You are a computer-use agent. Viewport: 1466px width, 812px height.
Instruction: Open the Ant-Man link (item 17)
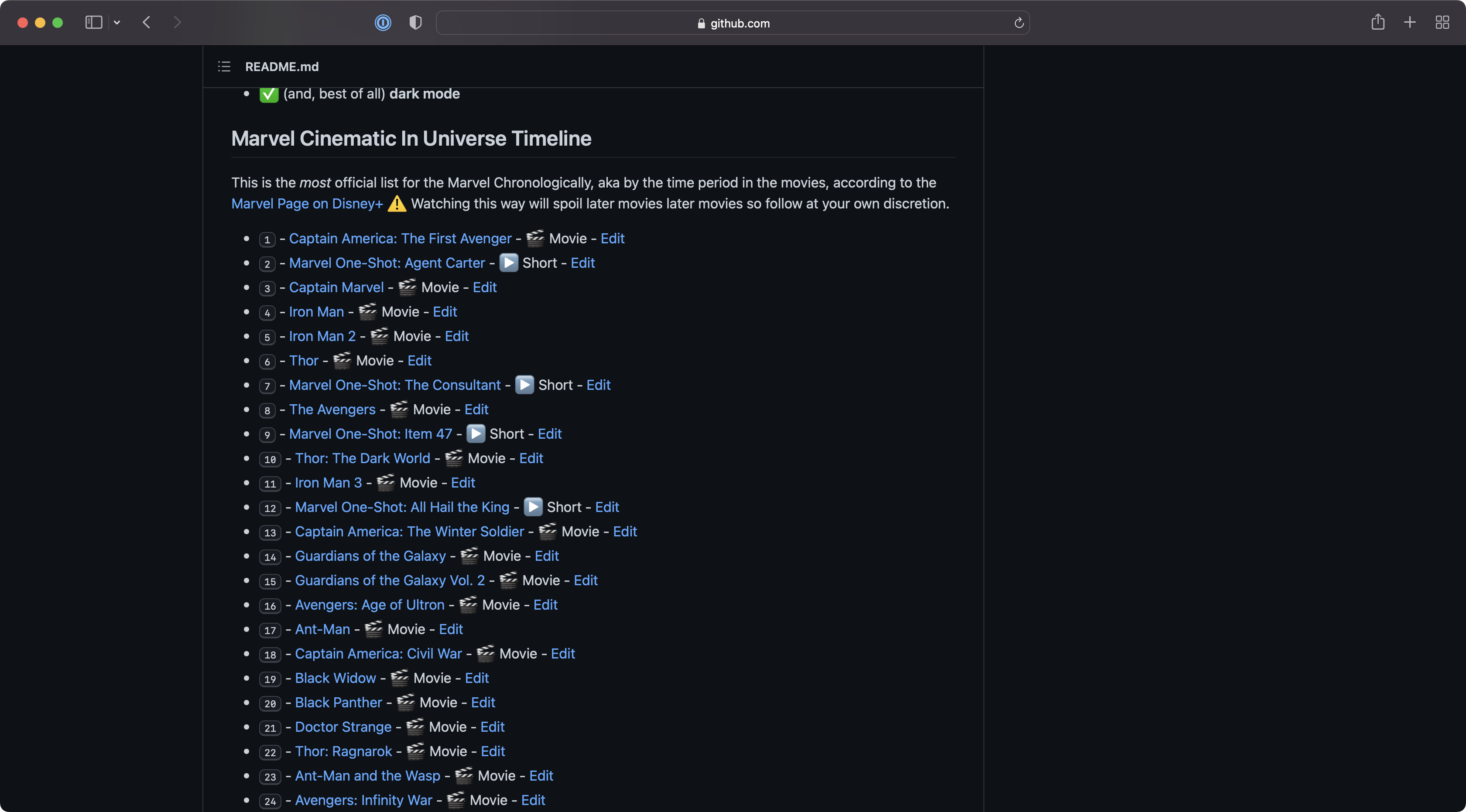323,630
